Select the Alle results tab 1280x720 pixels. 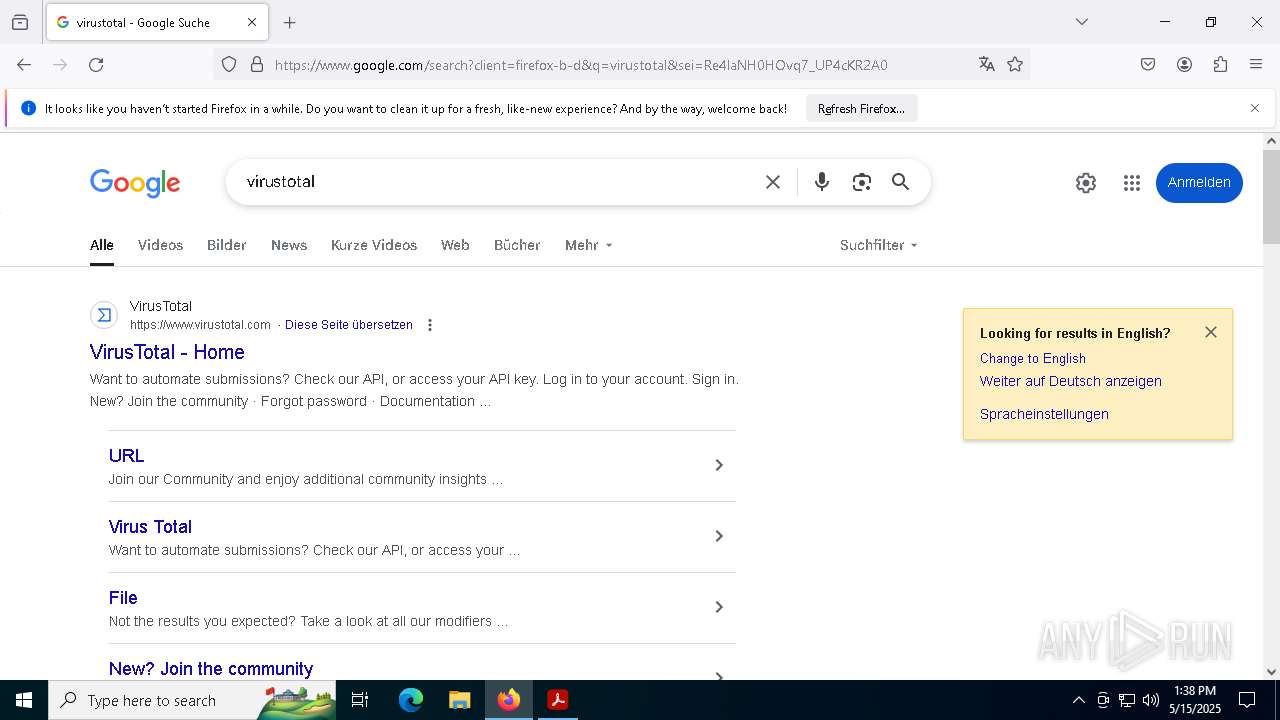point(102,245)
